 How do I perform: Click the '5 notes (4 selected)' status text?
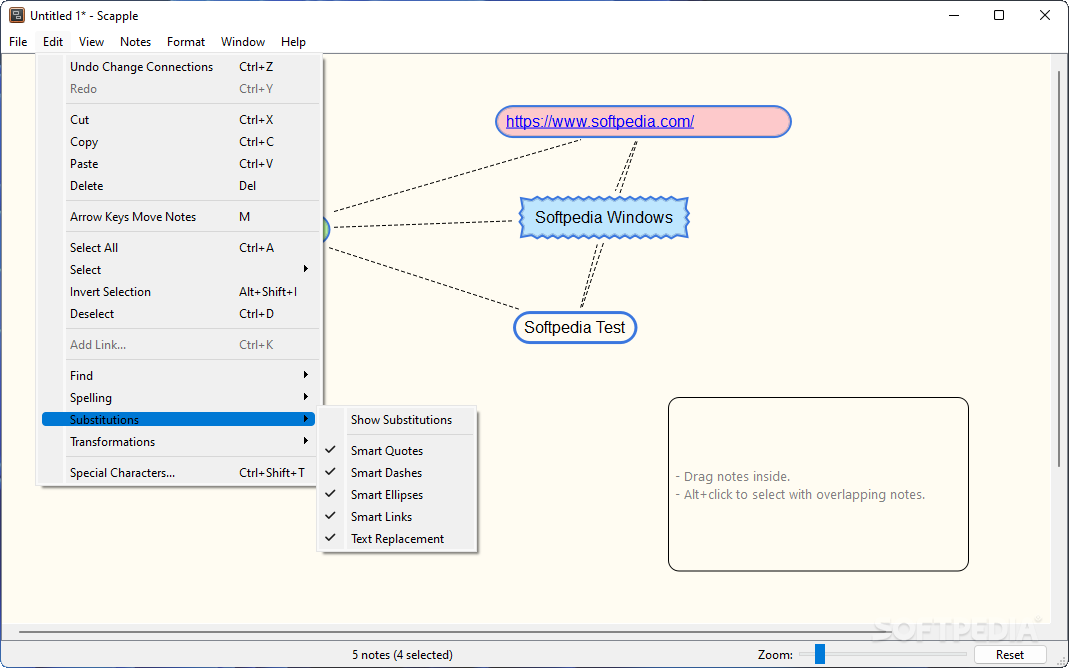pyautogui.click(x=402, y=654)
